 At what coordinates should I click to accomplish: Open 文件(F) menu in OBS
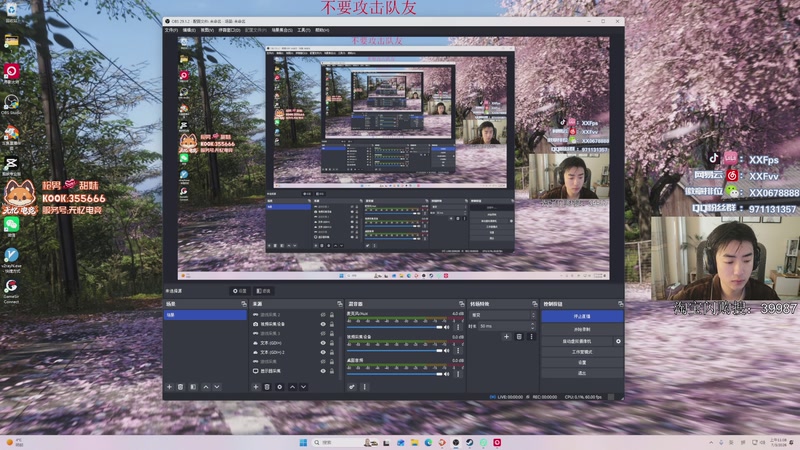[171, 30]
